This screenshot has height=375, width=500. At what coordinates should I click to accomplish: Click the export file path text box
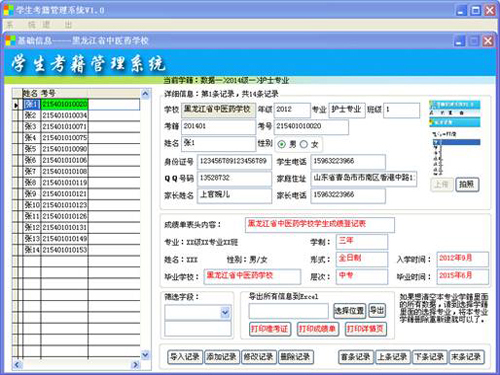(288, 311)
